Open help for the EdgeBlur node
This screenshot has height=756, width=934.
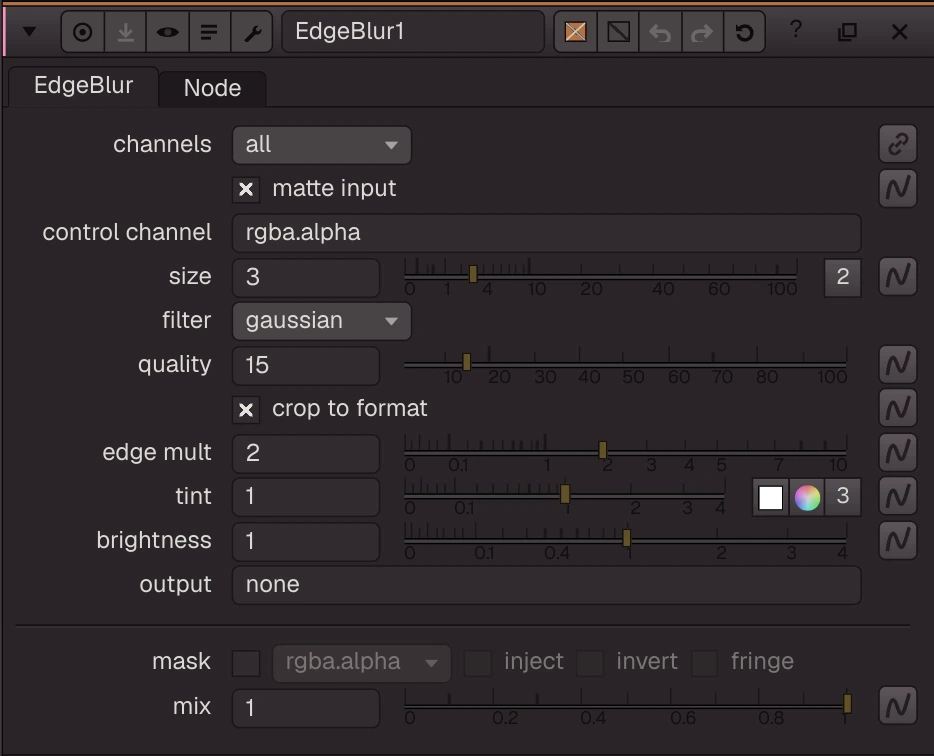[796, 30]
